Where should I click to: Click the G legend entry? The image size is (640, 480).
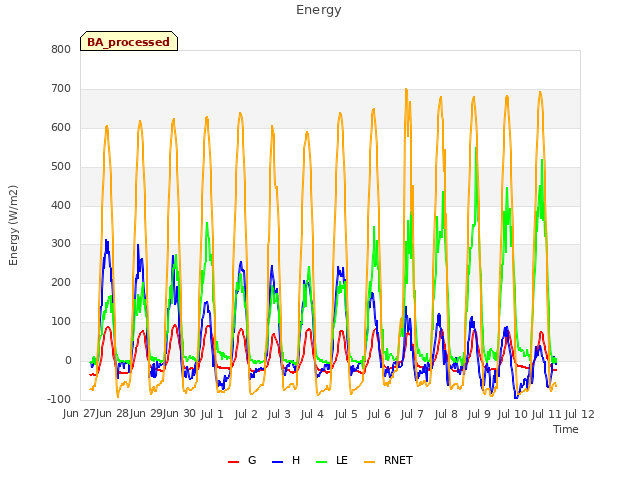point(242,460)
